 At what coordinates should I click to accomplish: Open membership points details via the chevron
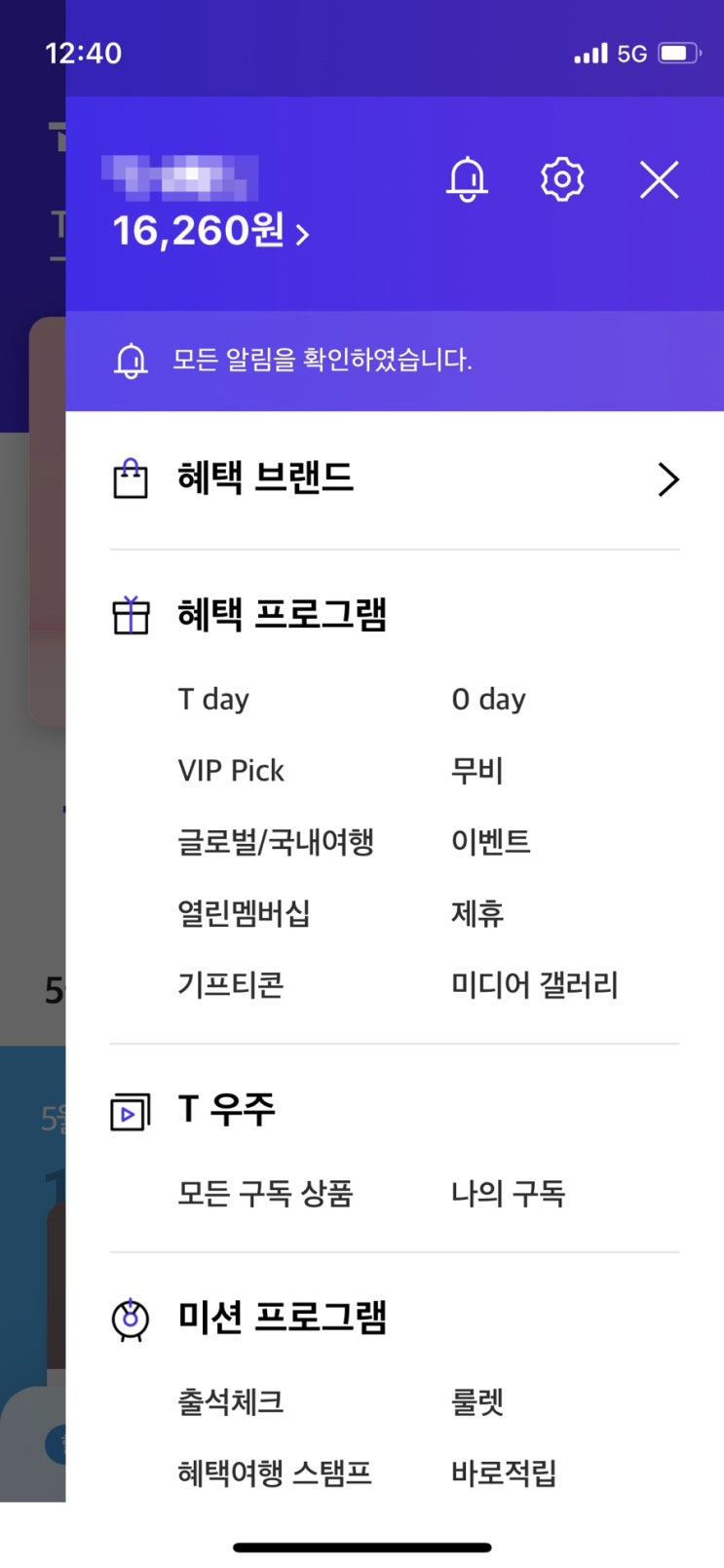coord(301,233)
